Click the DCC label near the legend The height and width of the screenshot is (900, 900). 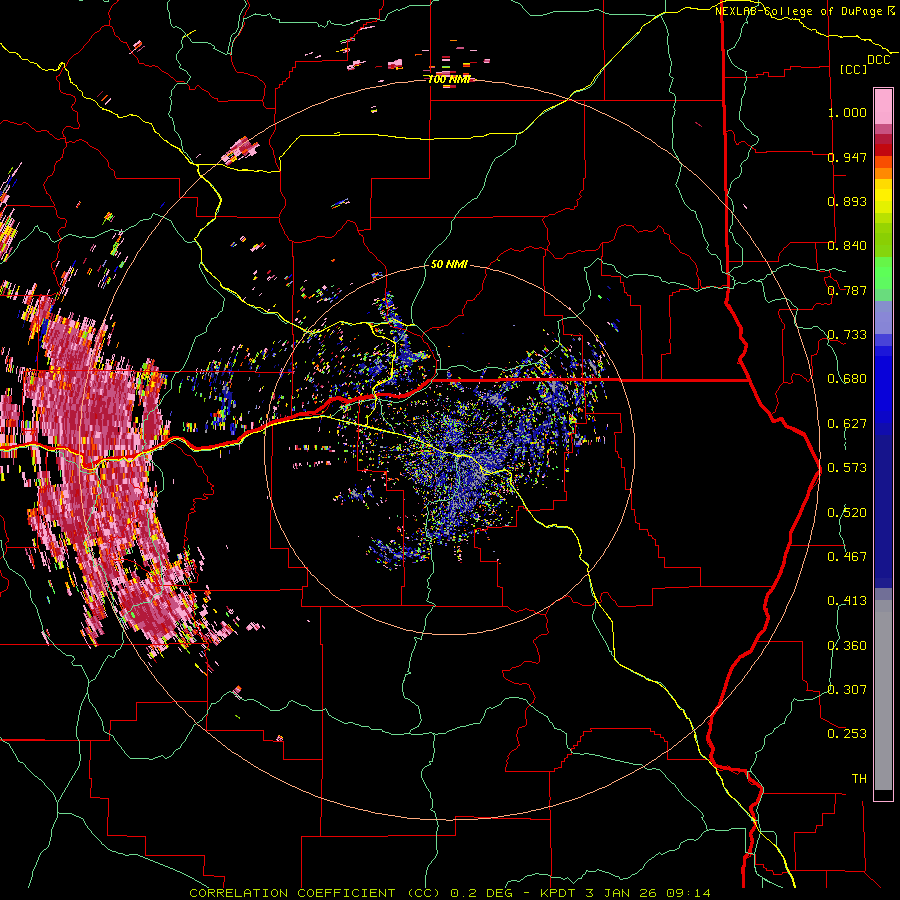tap(879, 60)
